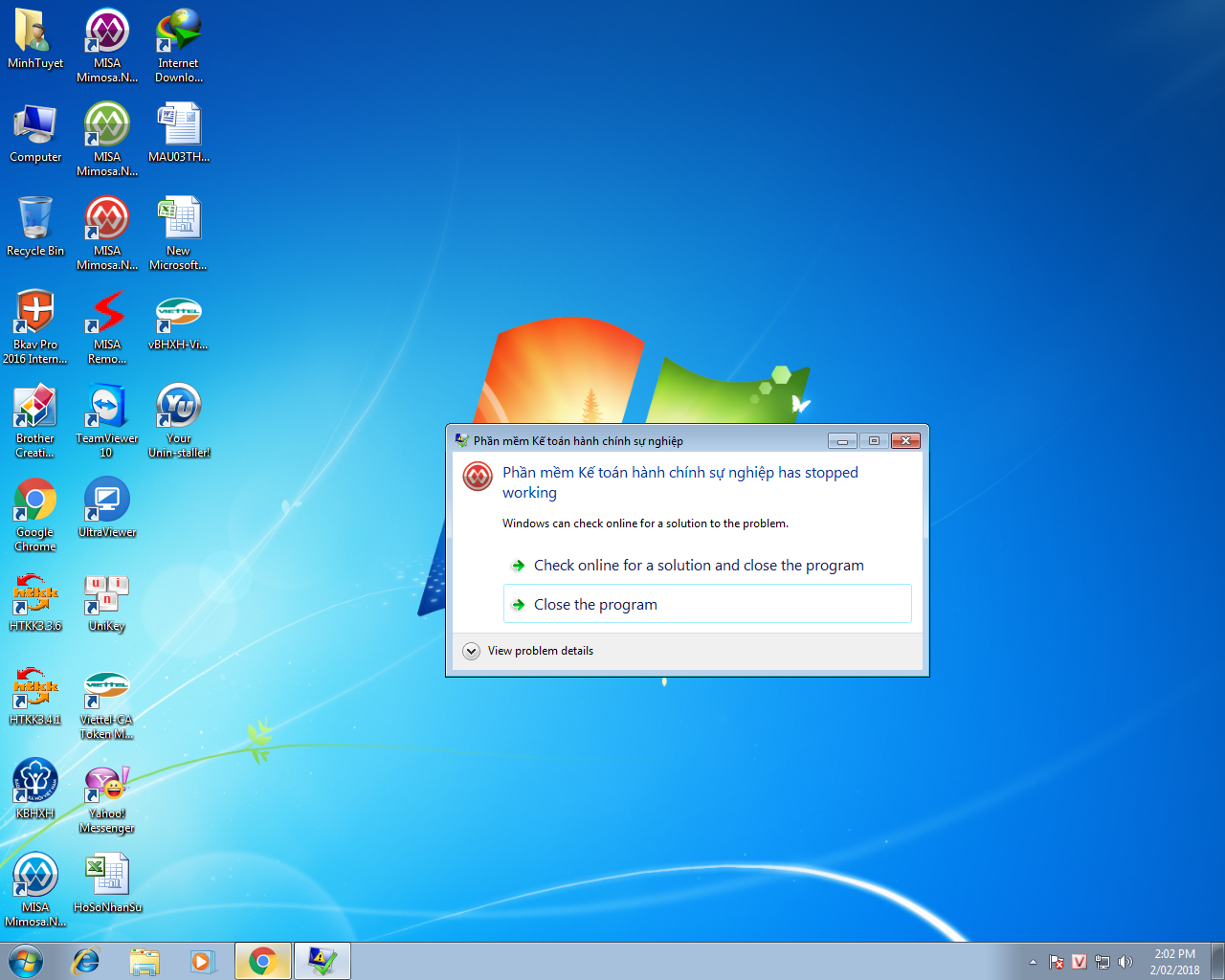Select the MAU03TH Word document icon

pos(179,134)
